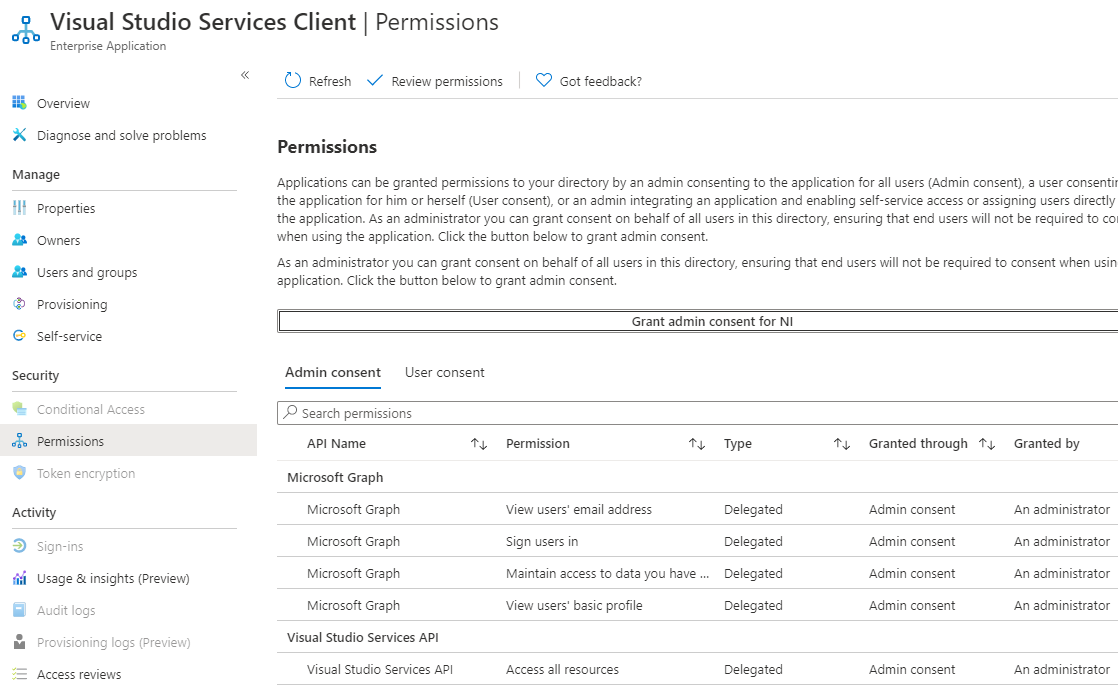1118x696 pixels.
Task: Select Access all resources permission
Action: click(x=563, y=670)
